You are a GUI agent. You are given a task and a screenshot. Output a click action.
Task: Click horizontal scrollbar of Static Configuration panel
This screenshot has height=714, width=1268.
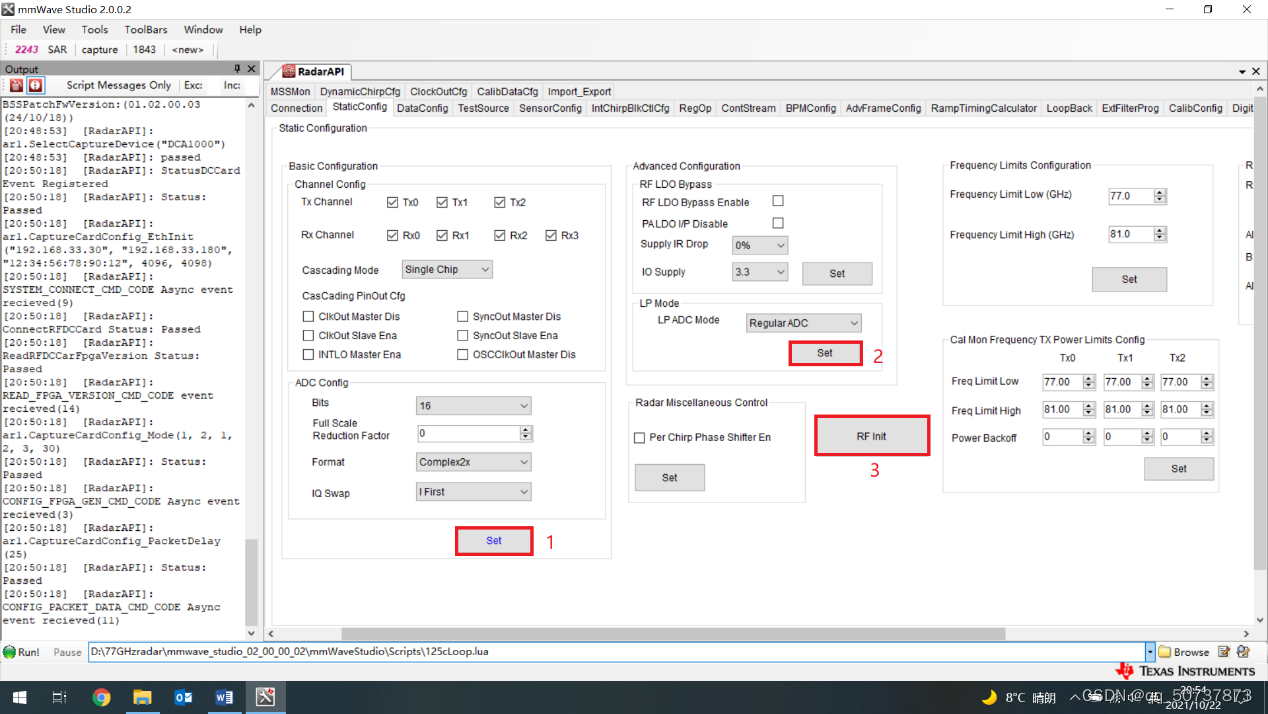[x=673, y=634]
